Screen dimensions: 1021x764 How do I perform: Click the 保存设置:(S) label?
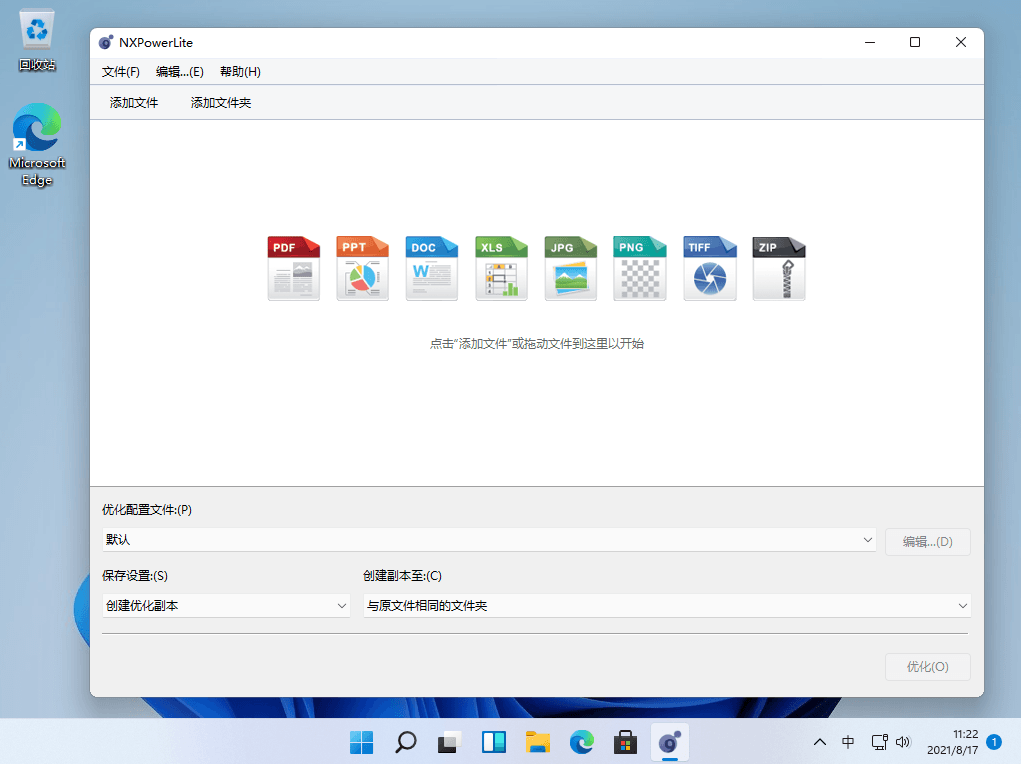(135, 576)
